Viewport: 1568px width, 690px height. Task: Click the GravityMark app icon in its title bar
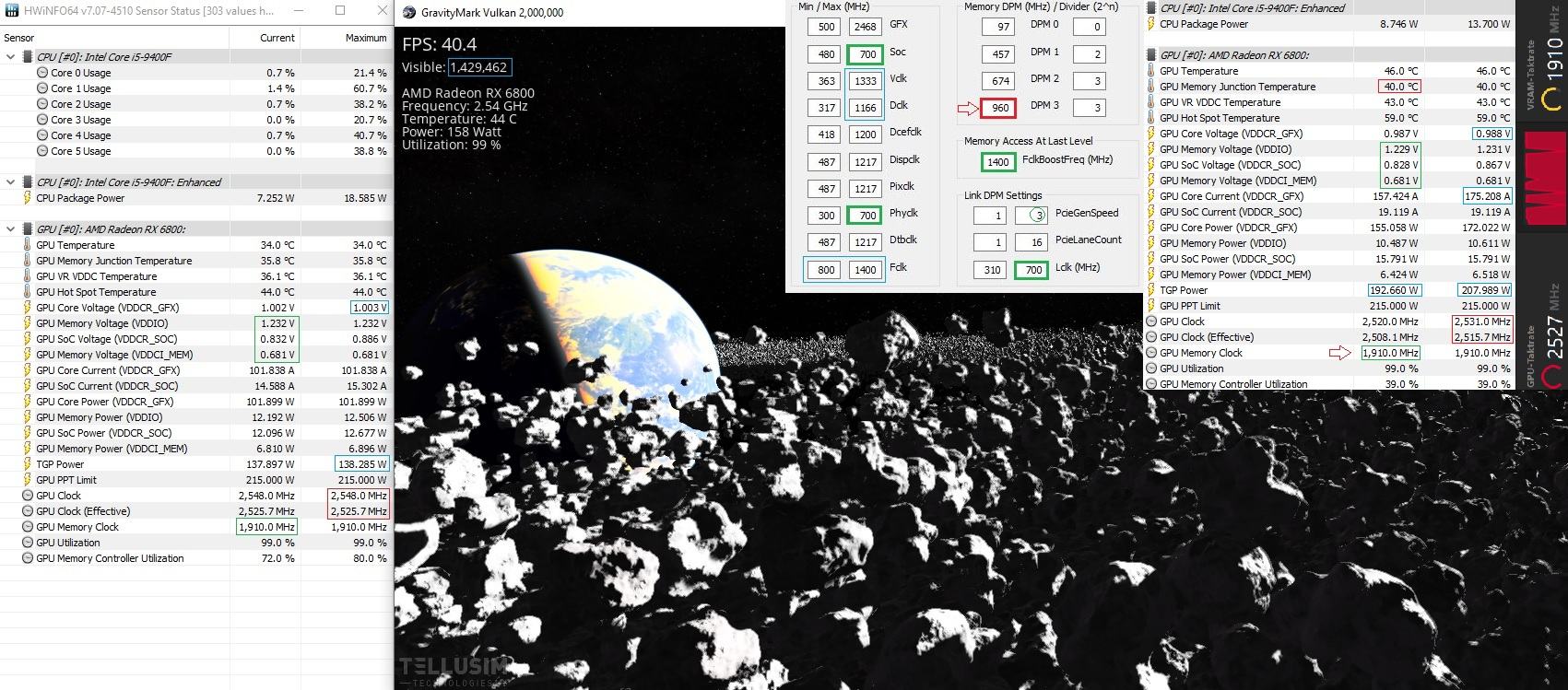pos(408,12)
